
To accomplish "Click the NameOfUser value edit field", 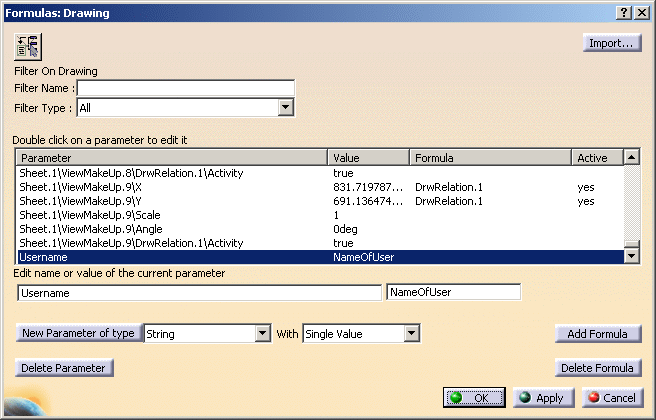I will pos(453,293).
